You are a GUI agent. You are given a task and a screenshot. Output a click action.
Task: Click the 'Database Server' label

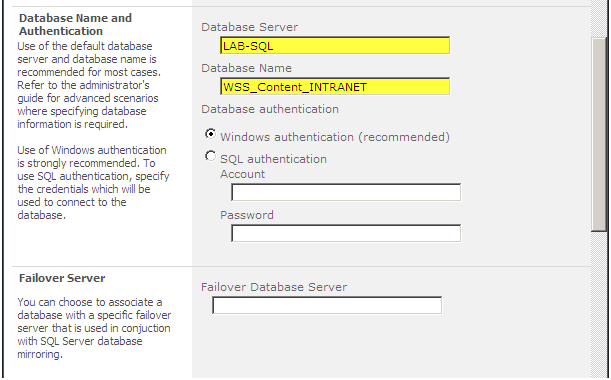coord(249,27)
